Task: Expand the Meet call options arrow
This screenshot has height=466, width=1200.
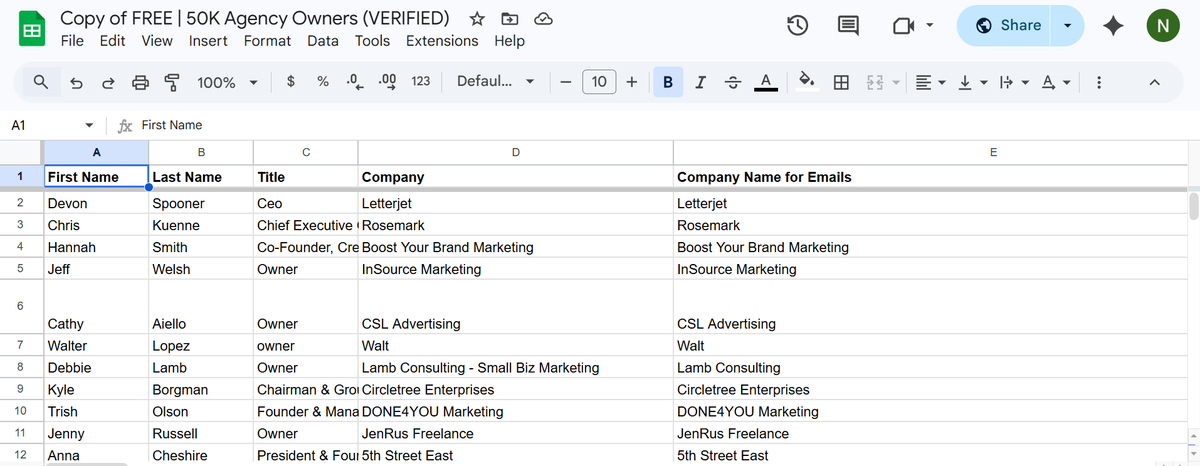Action: point(931,27)
